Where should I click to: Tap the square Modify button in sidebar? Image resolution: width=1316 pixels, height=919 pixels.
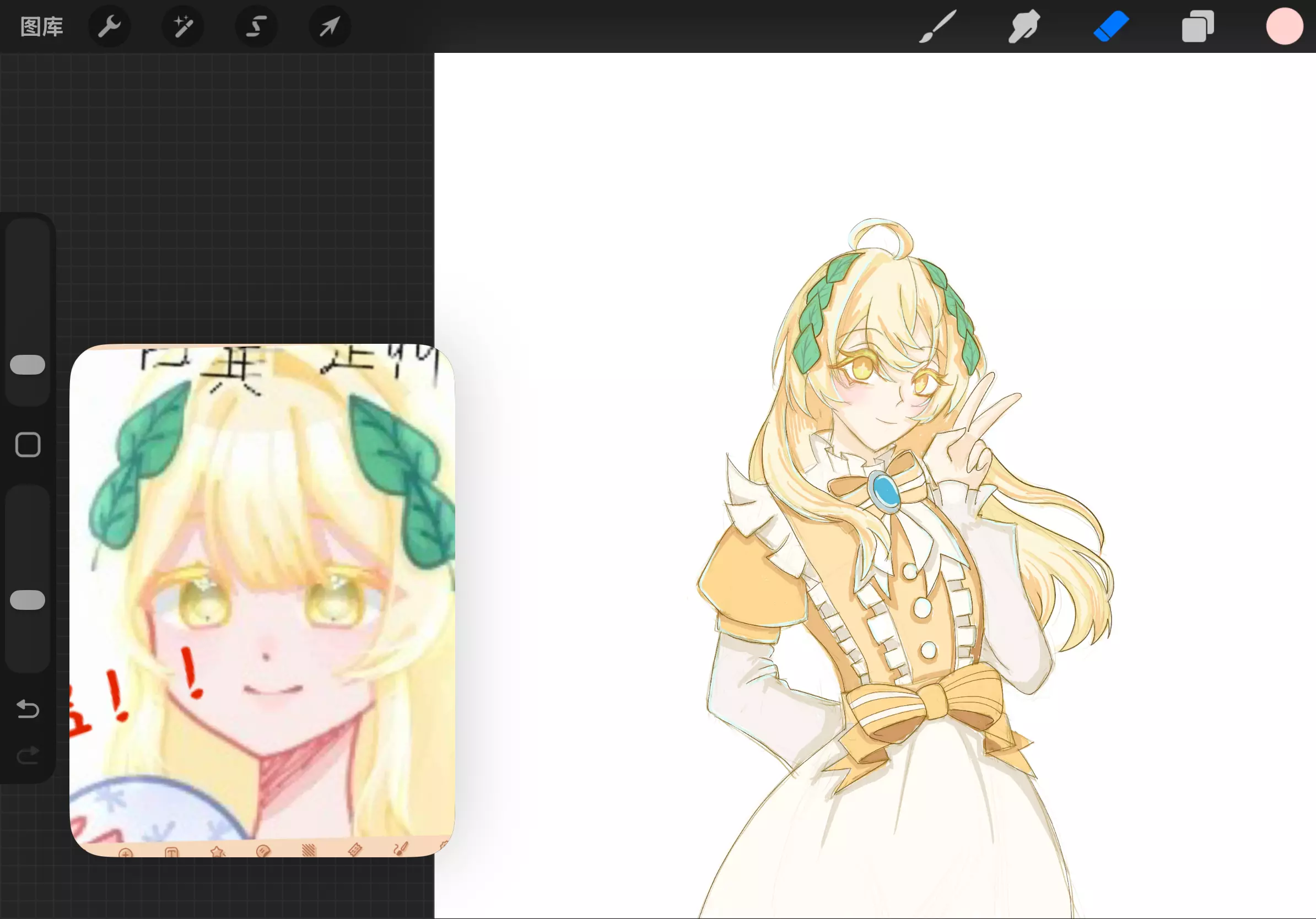pyautogui.click(x=28, y=445)
